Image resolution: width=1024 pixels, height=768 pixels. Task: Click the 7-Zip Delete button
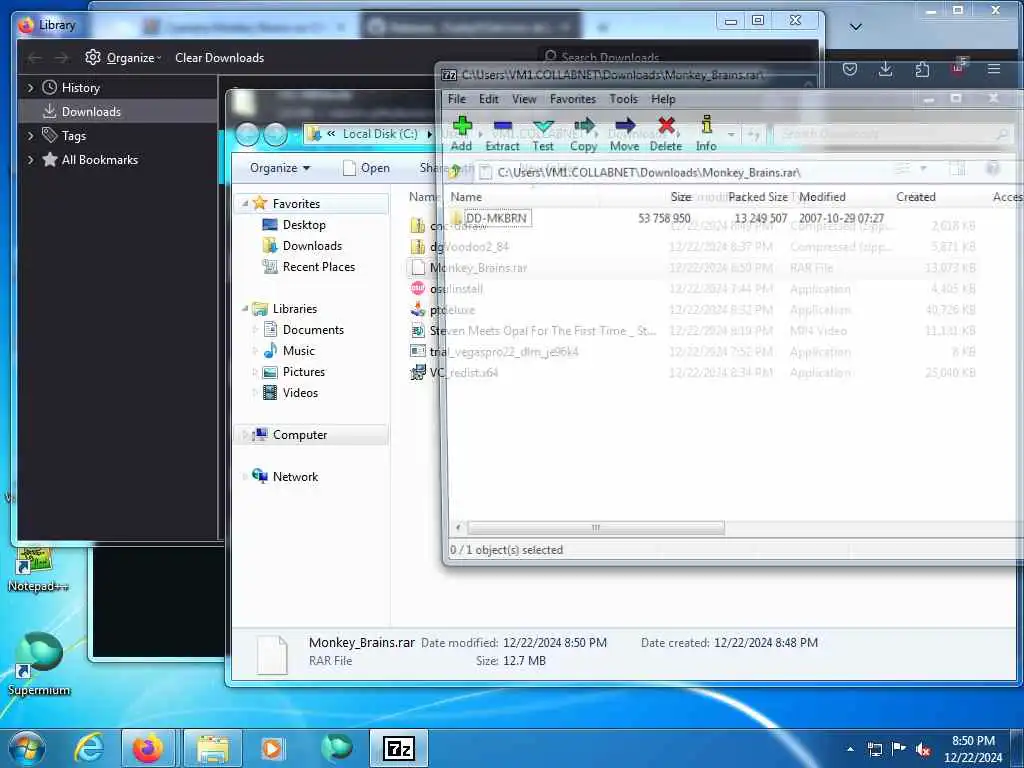(x=665, y=134)
